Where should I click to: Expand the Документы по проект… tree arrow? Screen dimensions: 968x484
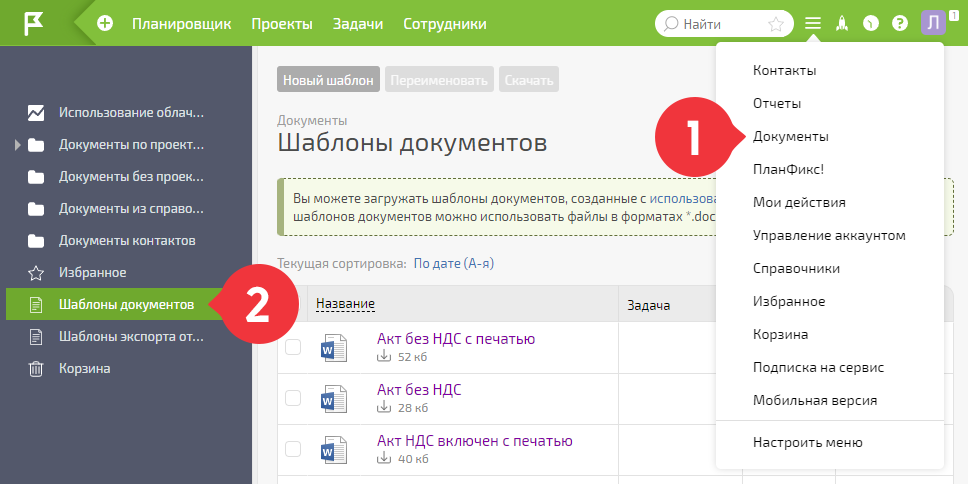point(17,145)
